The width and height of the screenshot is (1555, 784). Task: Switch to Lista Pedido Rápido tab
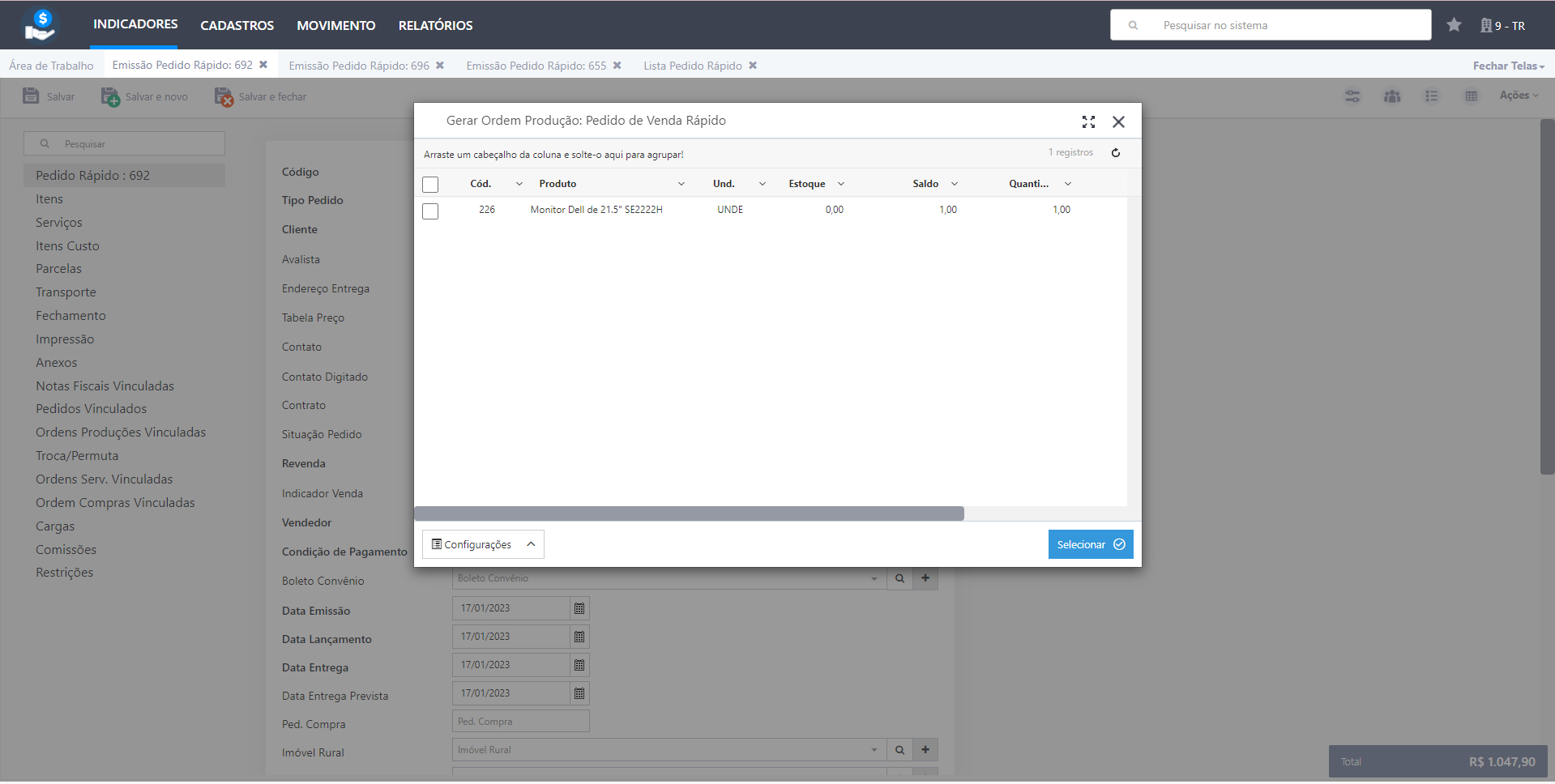point(693,66)
